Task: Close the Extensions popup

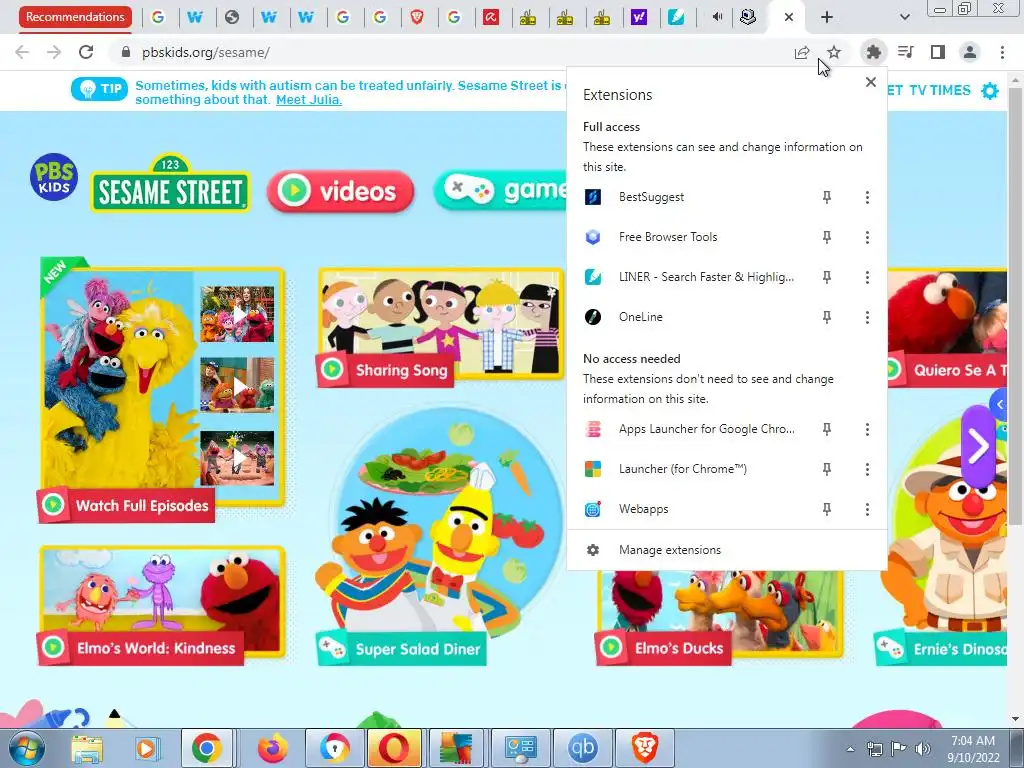Action: point(871,82)
